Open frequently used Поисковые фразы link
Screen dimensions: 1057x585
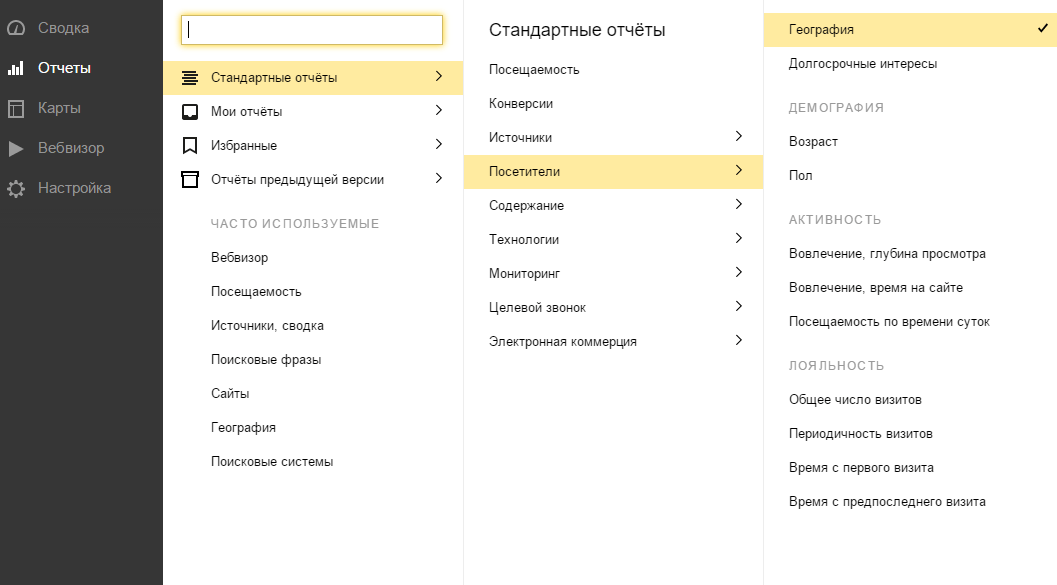tap(266, 360)
